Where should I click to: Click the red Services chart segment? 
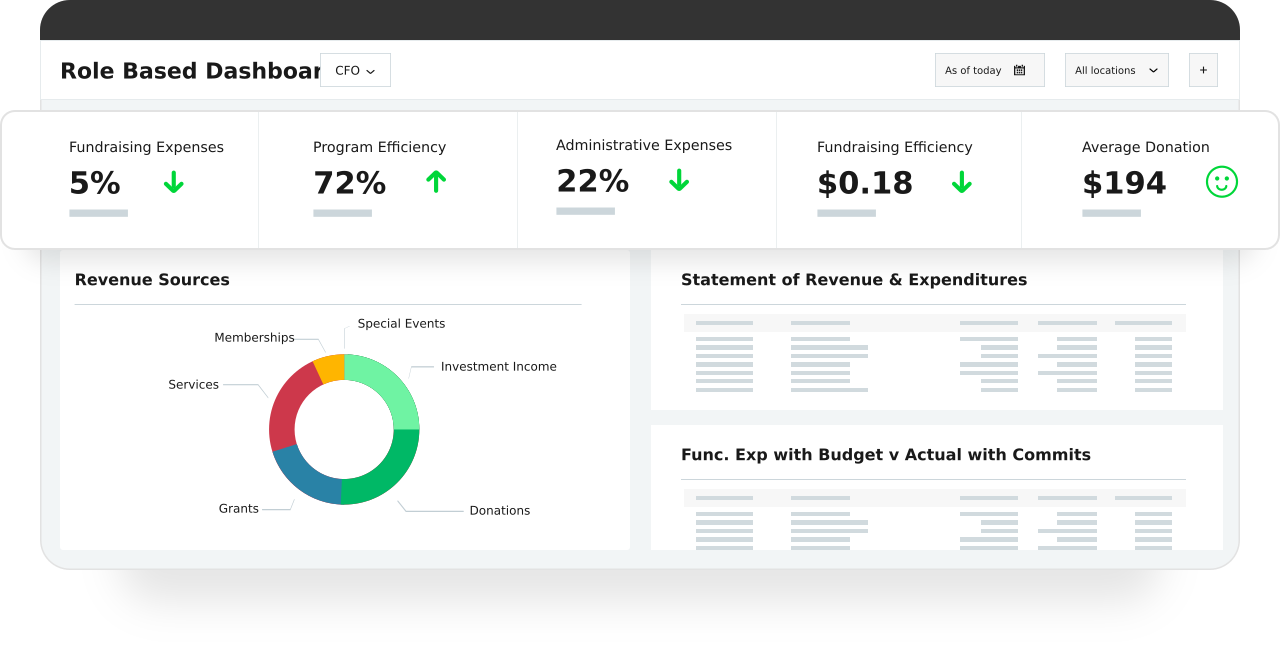pos(284,410)
